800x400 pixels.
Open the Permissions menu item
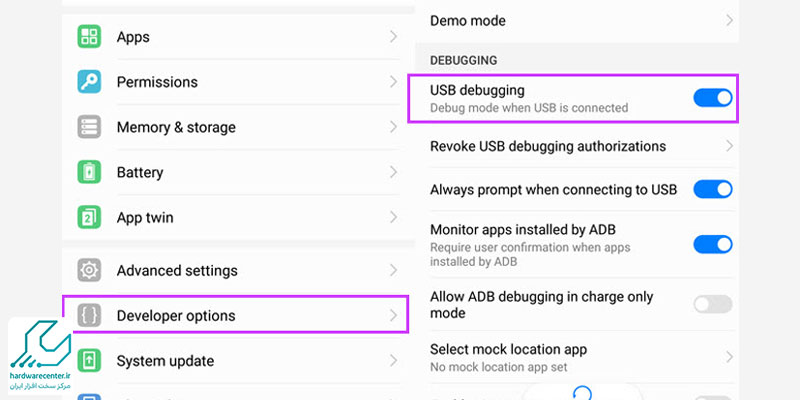tap(157, 82)
